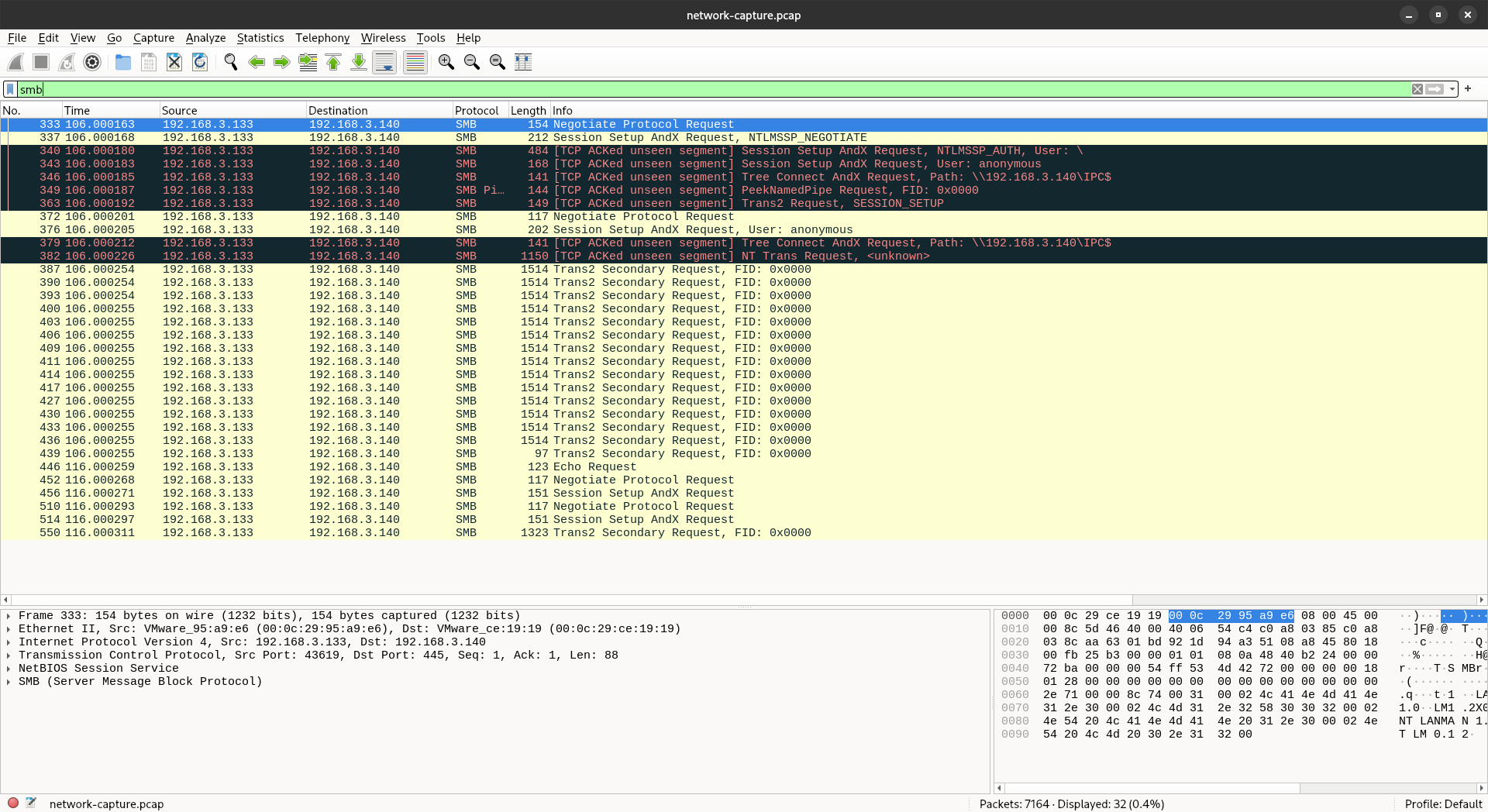Click the display filter bookmark icon

pyautogui.click(x=10, y=89)
